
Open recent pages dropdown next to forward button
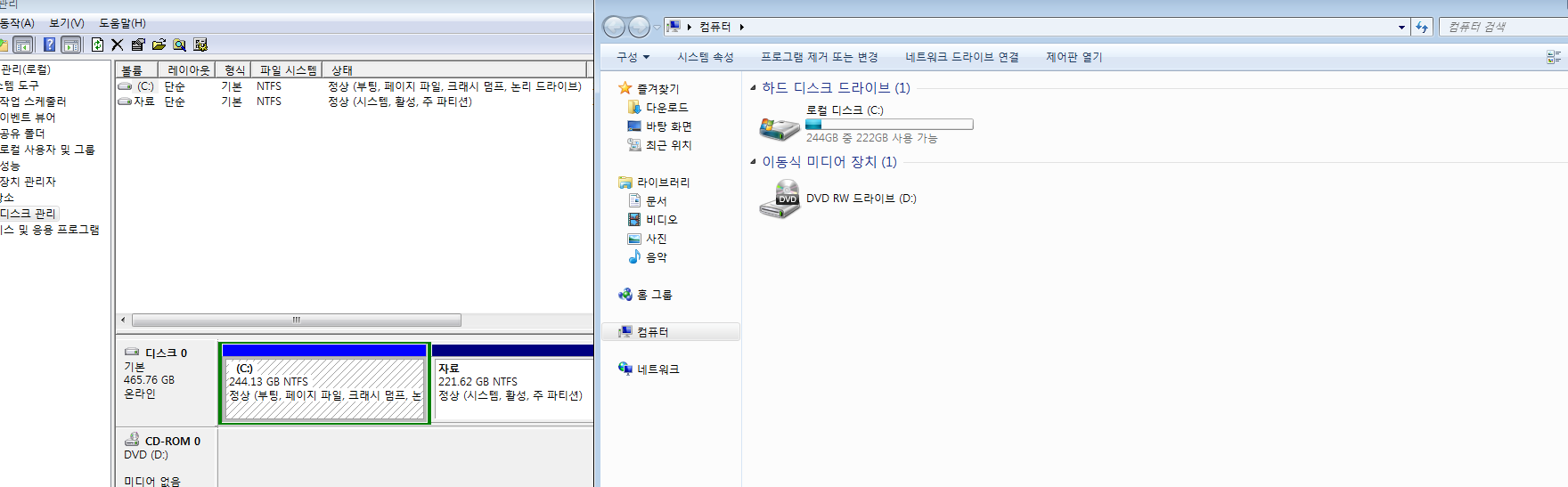(657, 28)
